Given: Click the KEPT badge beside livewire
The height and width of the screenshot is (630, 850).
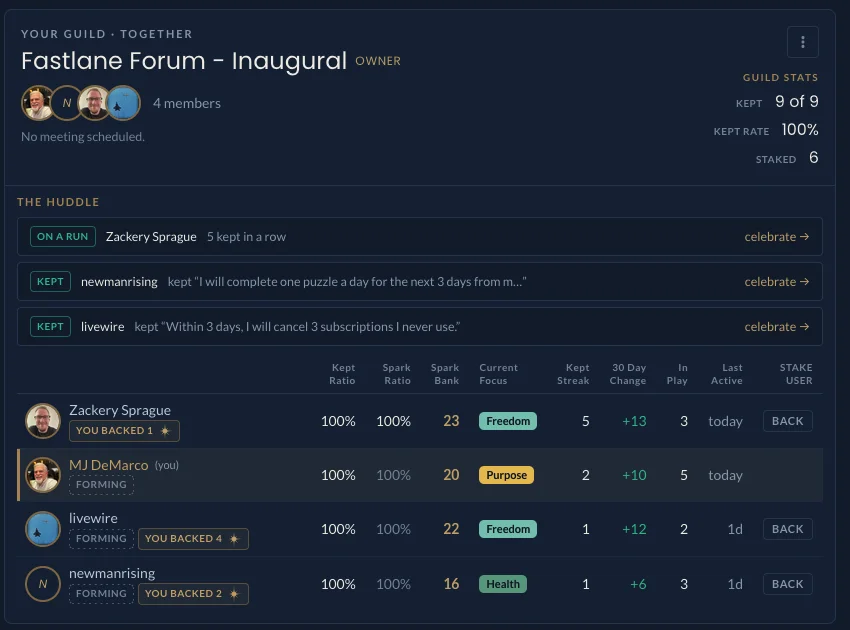Looking at the screenshot, I should 50,326.
